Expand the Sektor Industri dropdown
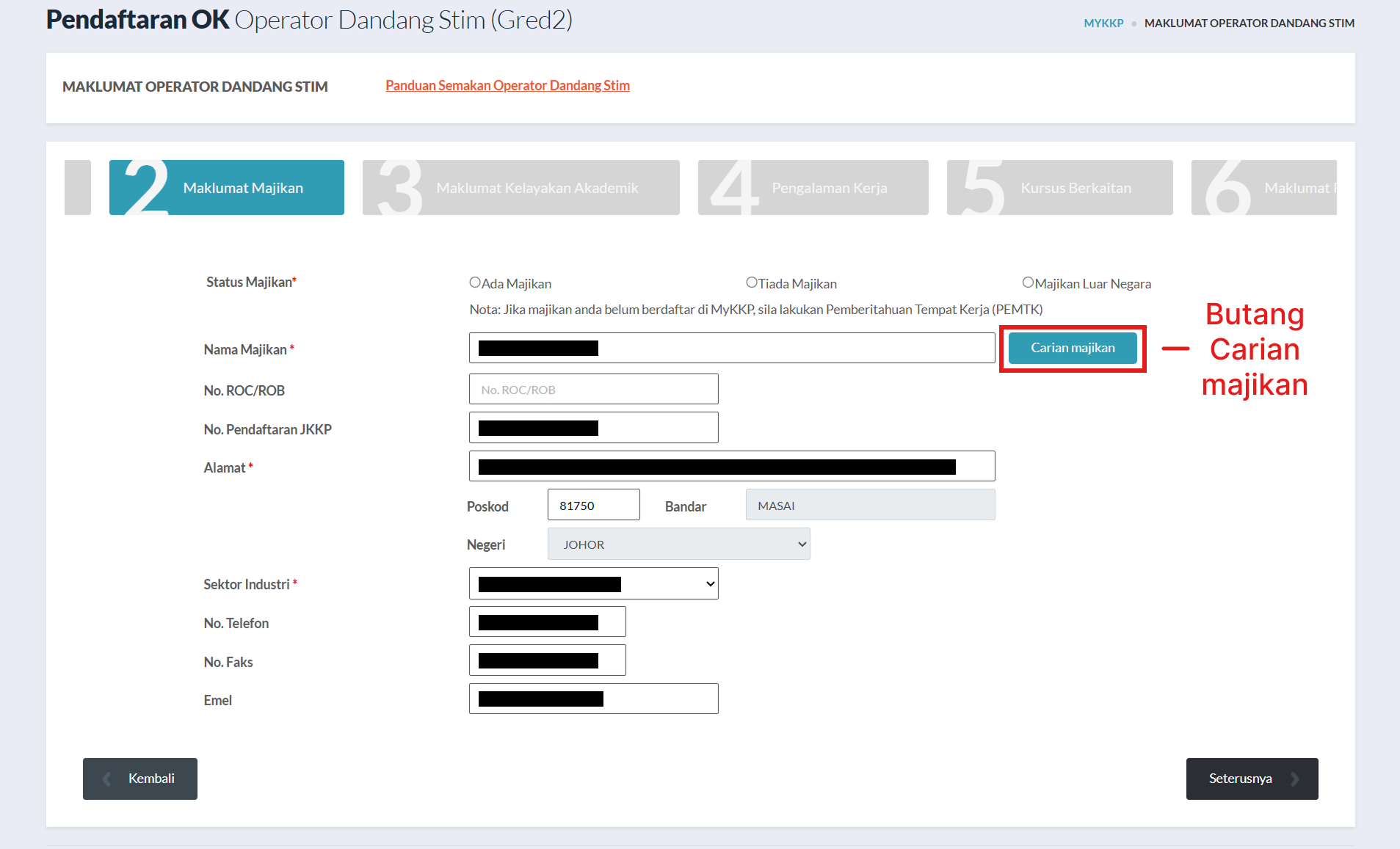 [593, 584]
